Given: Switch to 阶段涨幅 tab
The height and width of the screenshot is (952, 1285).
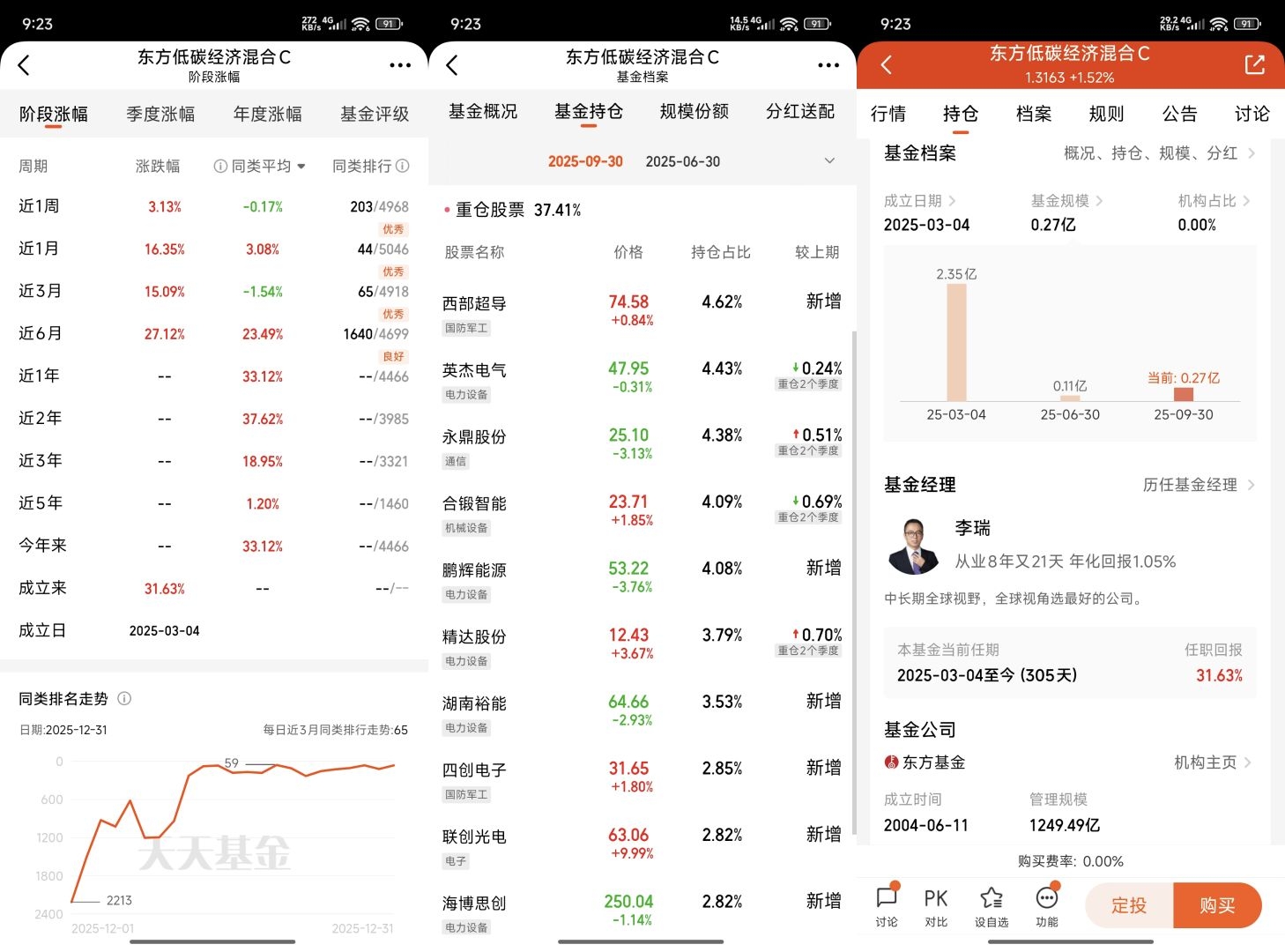Looking at the screenshot, I should tap(54, 115).
